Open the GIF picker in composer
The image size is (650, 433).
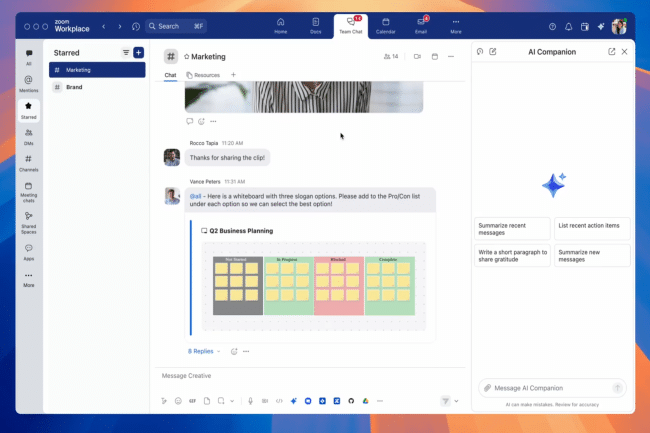tap(192, 401)
